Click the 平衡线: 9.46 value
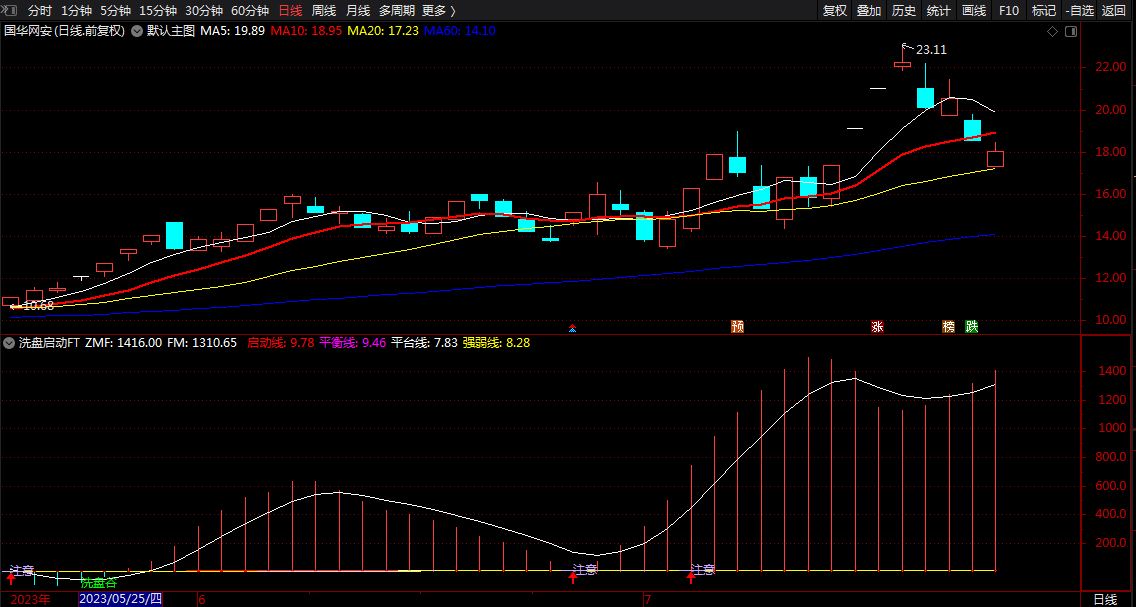Screen dimensions: 1136x607 352,343
